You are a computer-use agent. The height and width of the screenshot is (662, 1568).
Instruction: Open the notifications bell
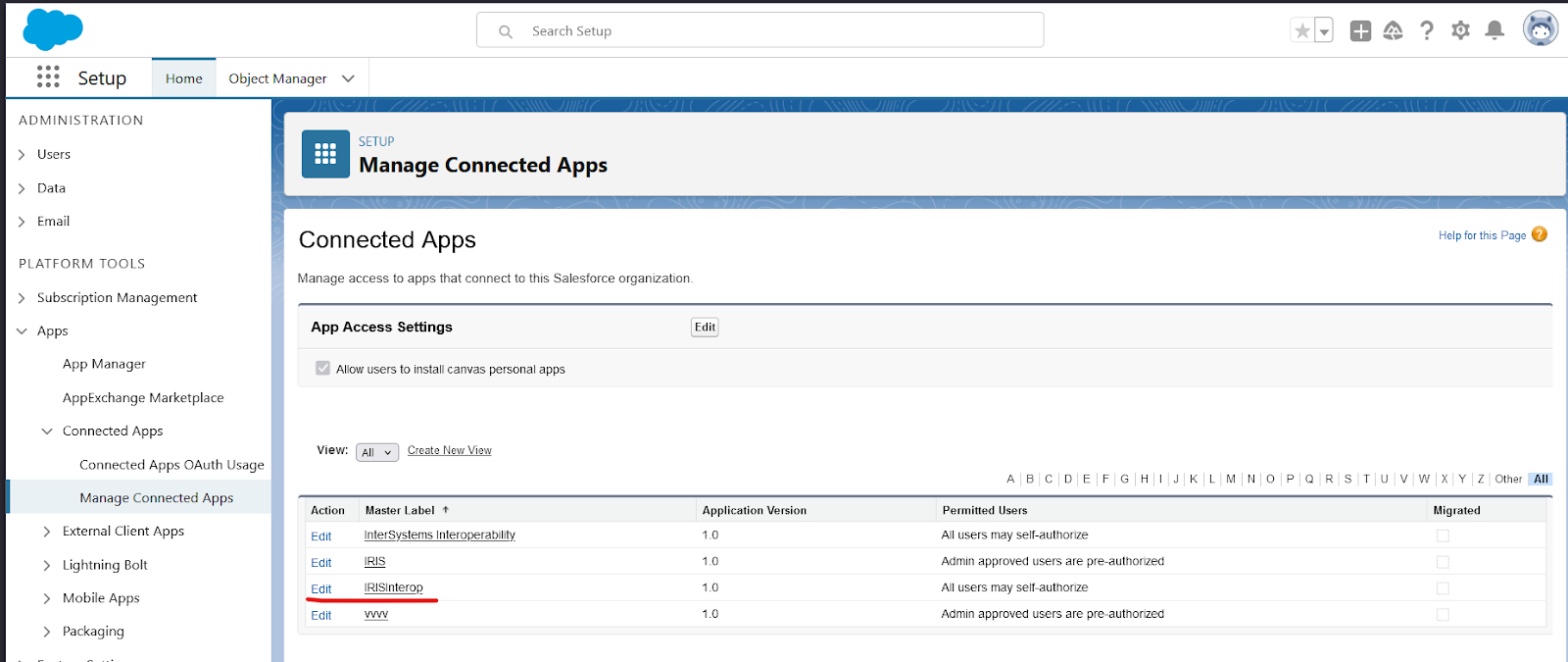pyautogui.click(x=1494, y=30)
